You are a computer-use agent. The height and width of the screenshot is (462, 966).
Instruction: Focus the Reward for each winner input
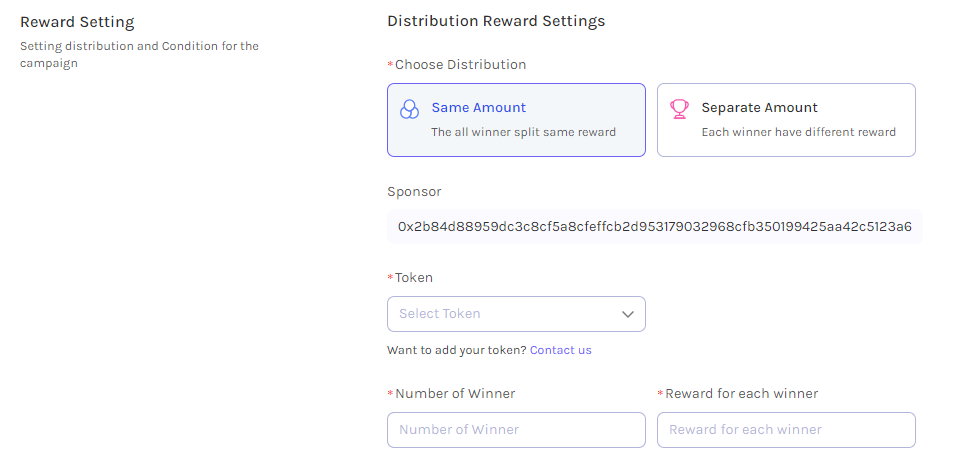(x=786, y=430)
